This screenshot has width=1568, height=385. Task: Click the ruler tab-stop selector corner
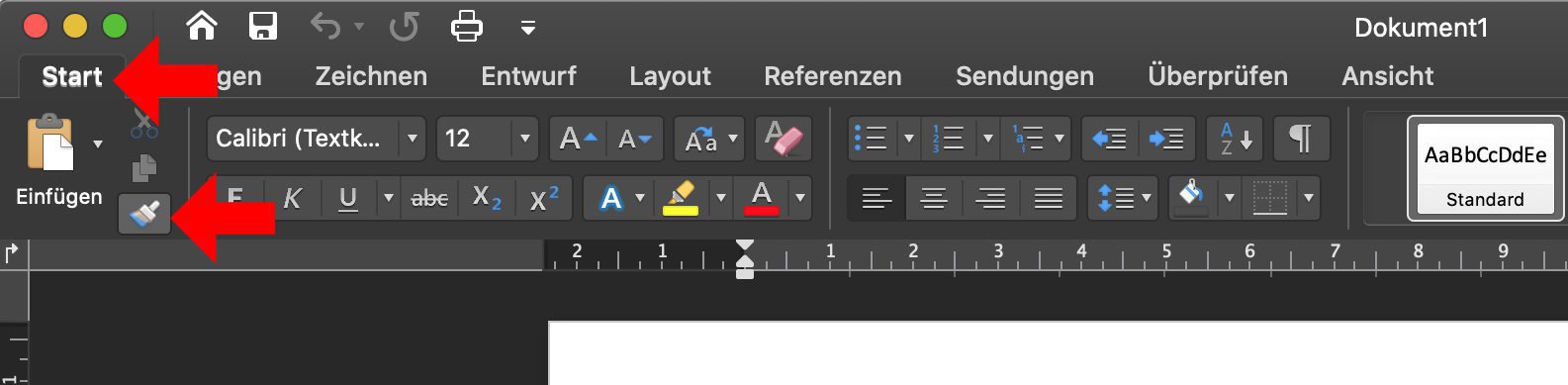click(13, 254)
